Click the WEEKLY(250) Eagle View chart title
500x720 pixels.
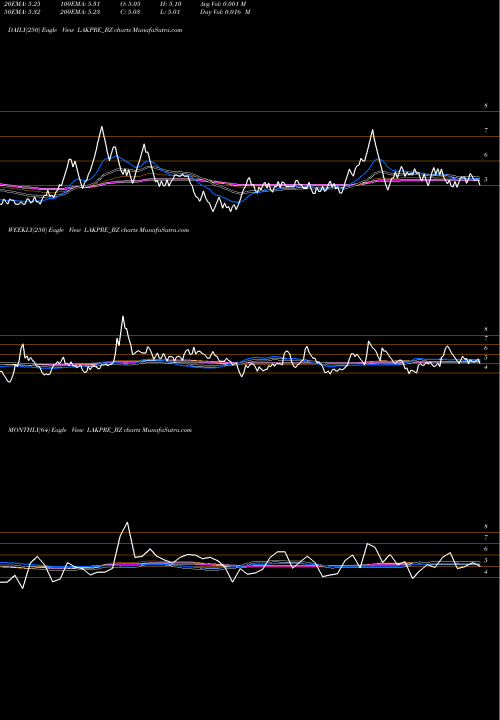[98, 230]
